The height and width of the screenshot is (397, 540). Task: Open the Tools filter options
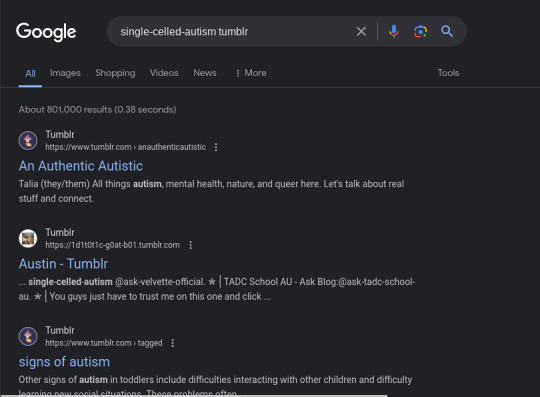(x=448, y=73)
